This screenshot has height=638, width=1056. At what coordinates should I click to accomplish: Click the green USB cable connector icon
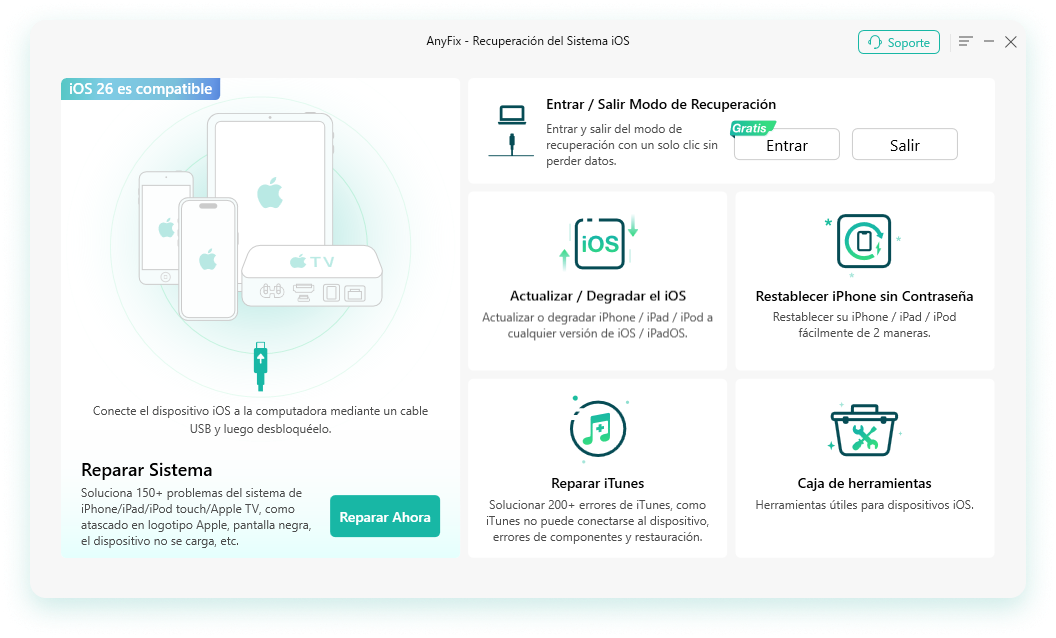(x=261, y=366)
